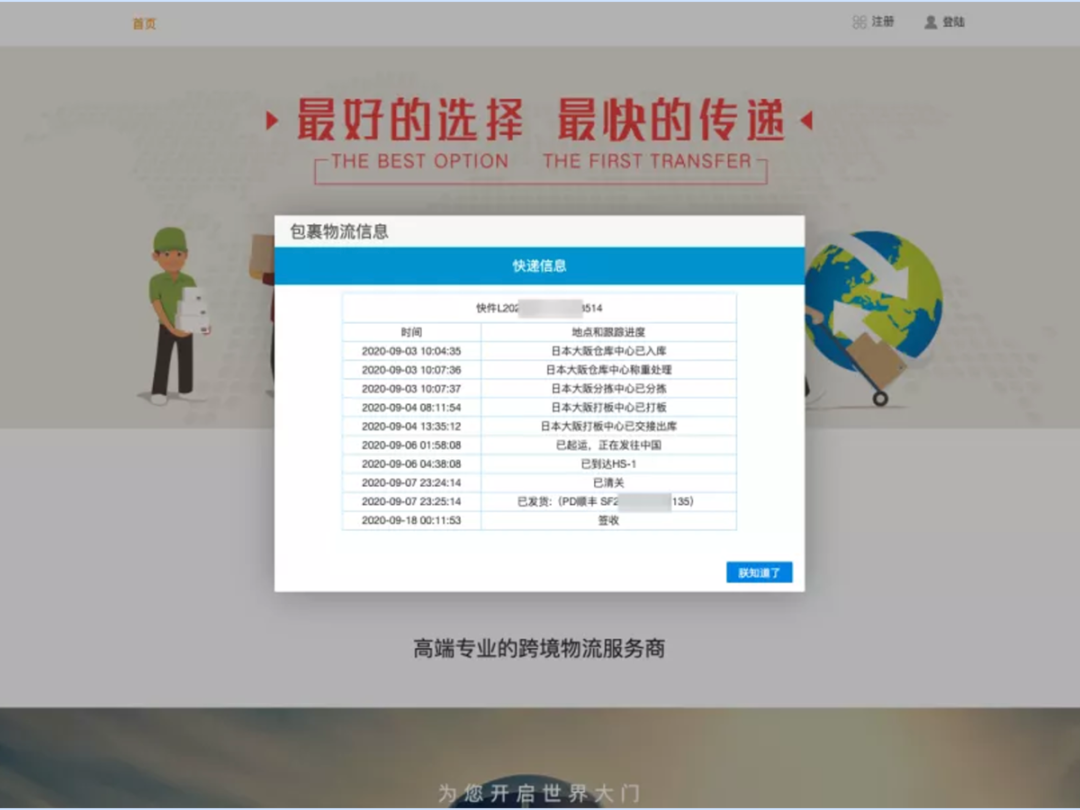
Task: Click the 日本大阪打板中心已打板 status cell
Action: tap(609, 408)
